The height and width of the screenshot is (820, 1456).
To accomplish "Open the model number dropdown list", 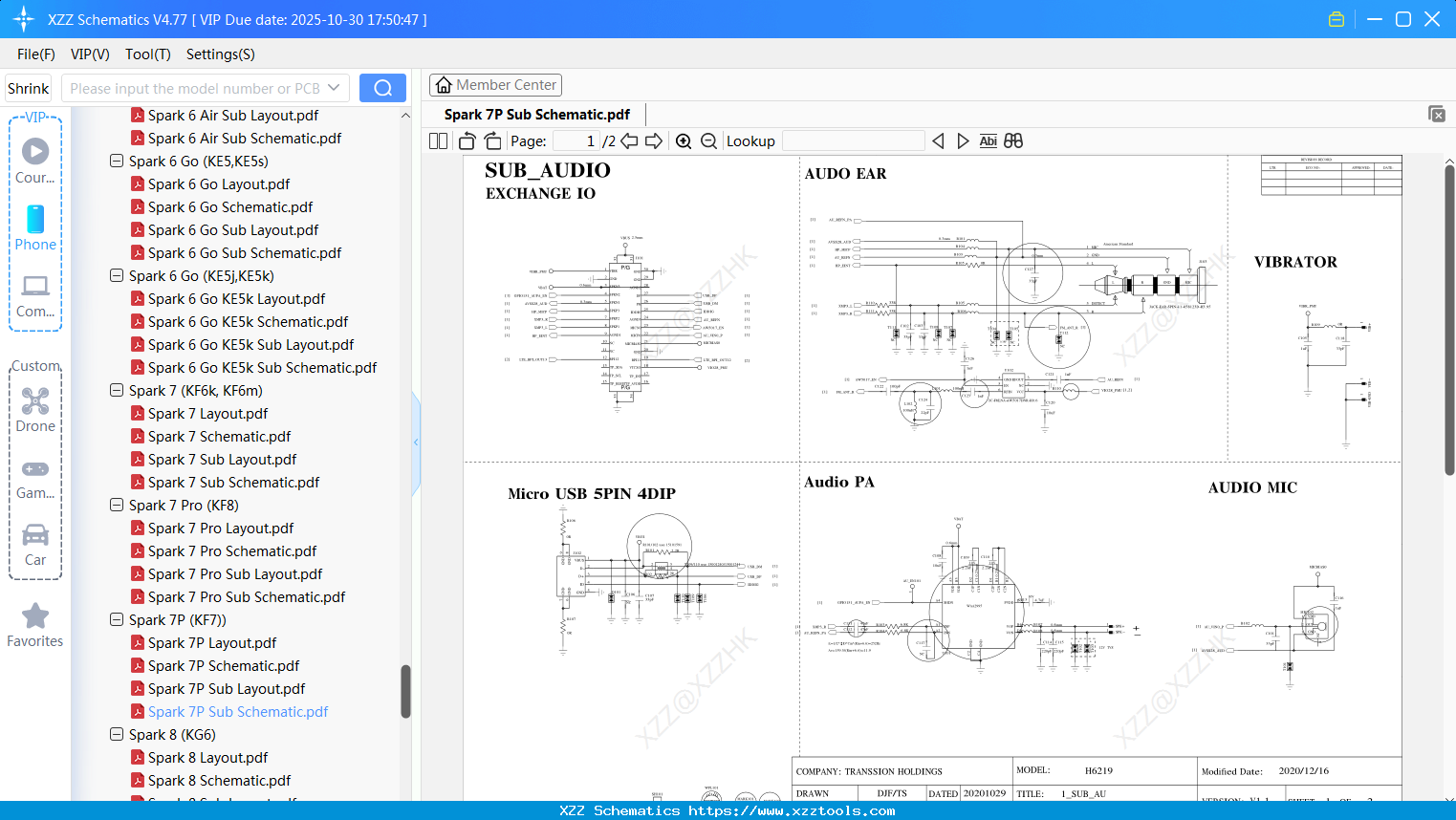I will click(332, 87).
